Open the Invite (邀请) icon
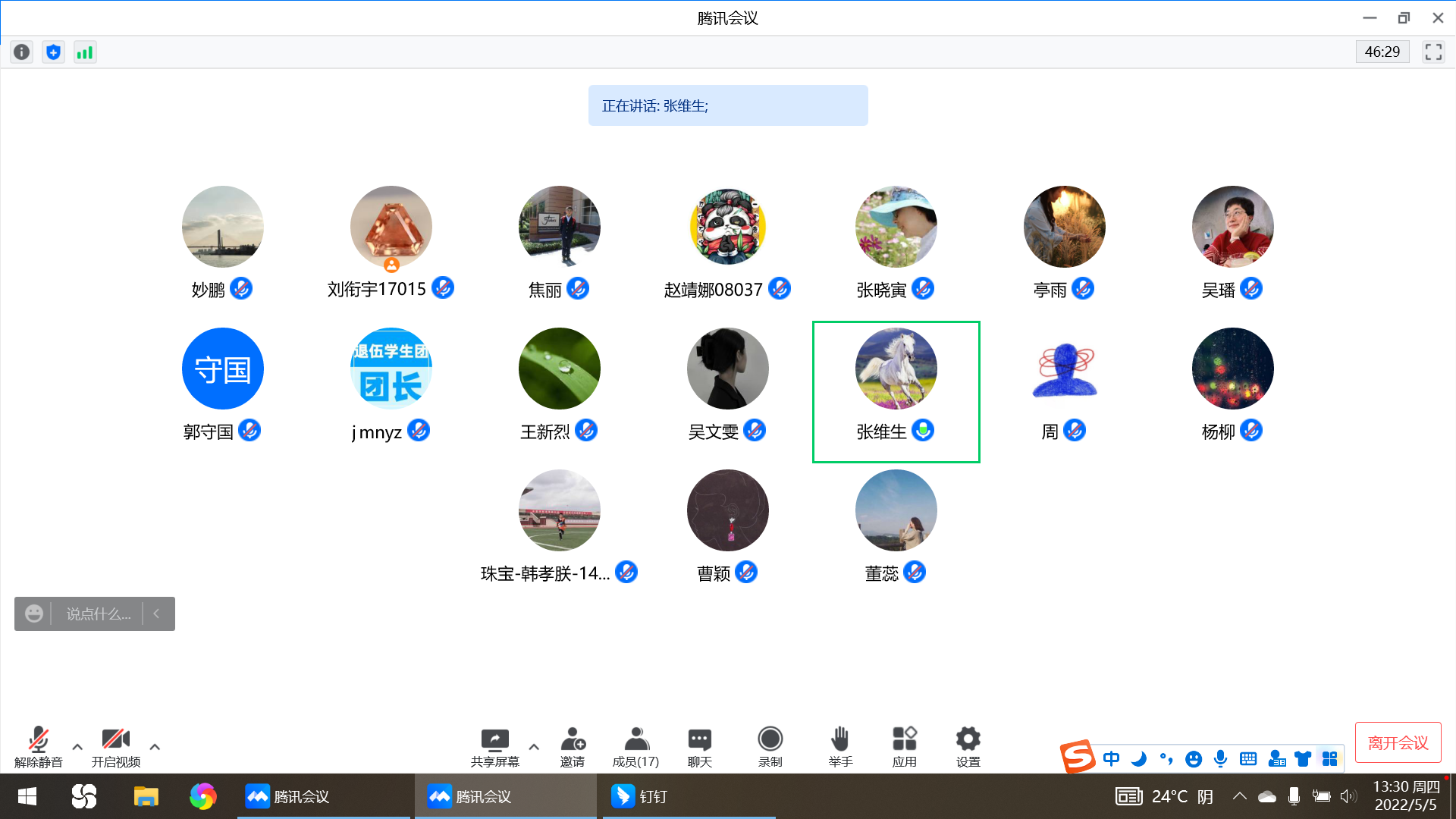 point(573,746)
